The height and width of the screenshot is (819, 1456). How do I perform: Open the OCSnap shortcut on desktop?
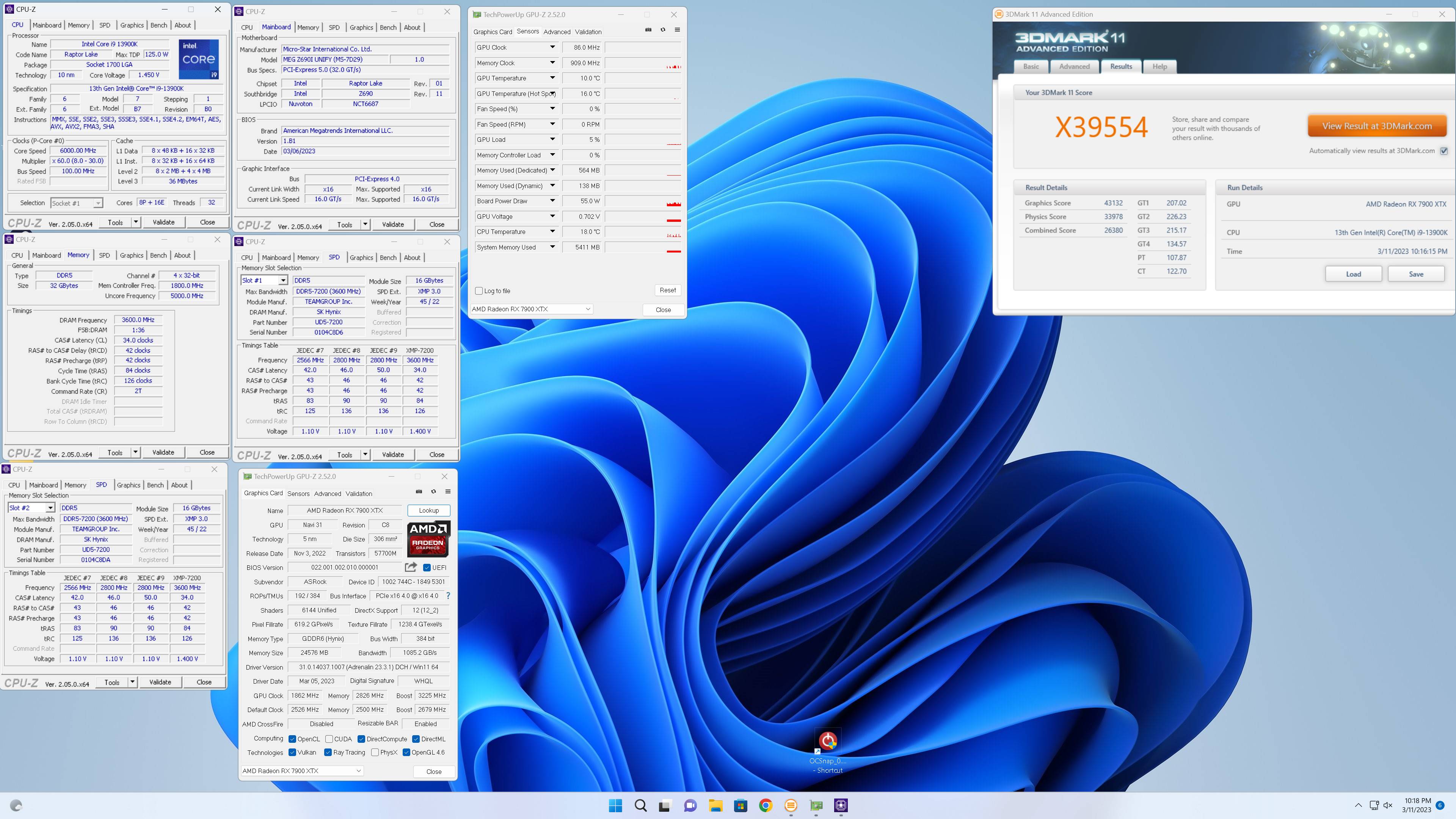point(828,751)
